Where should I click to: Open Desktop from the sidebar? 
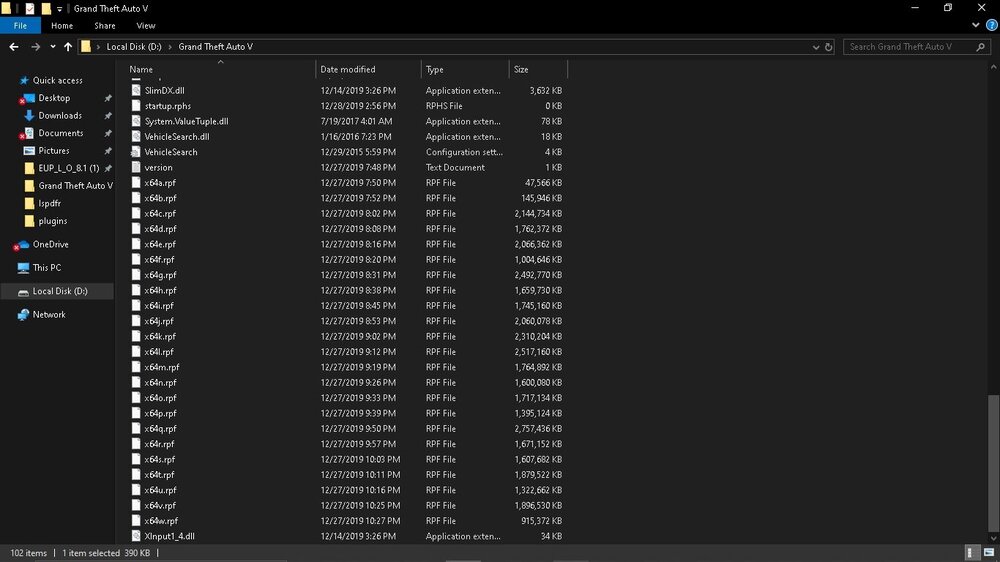[x=54, y=98]
